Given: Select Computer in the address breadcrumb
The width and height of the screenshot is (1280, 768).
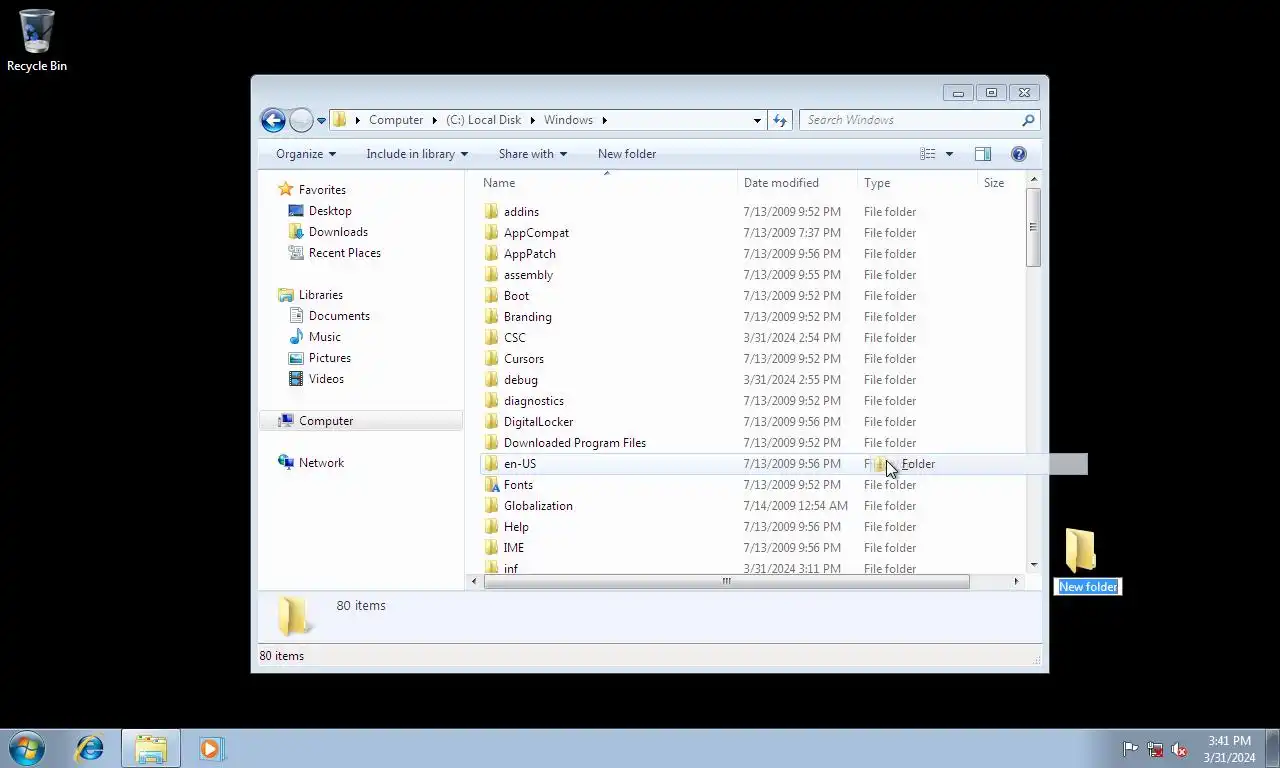Looking at the screenshot, I should click(x=396, y=120).
